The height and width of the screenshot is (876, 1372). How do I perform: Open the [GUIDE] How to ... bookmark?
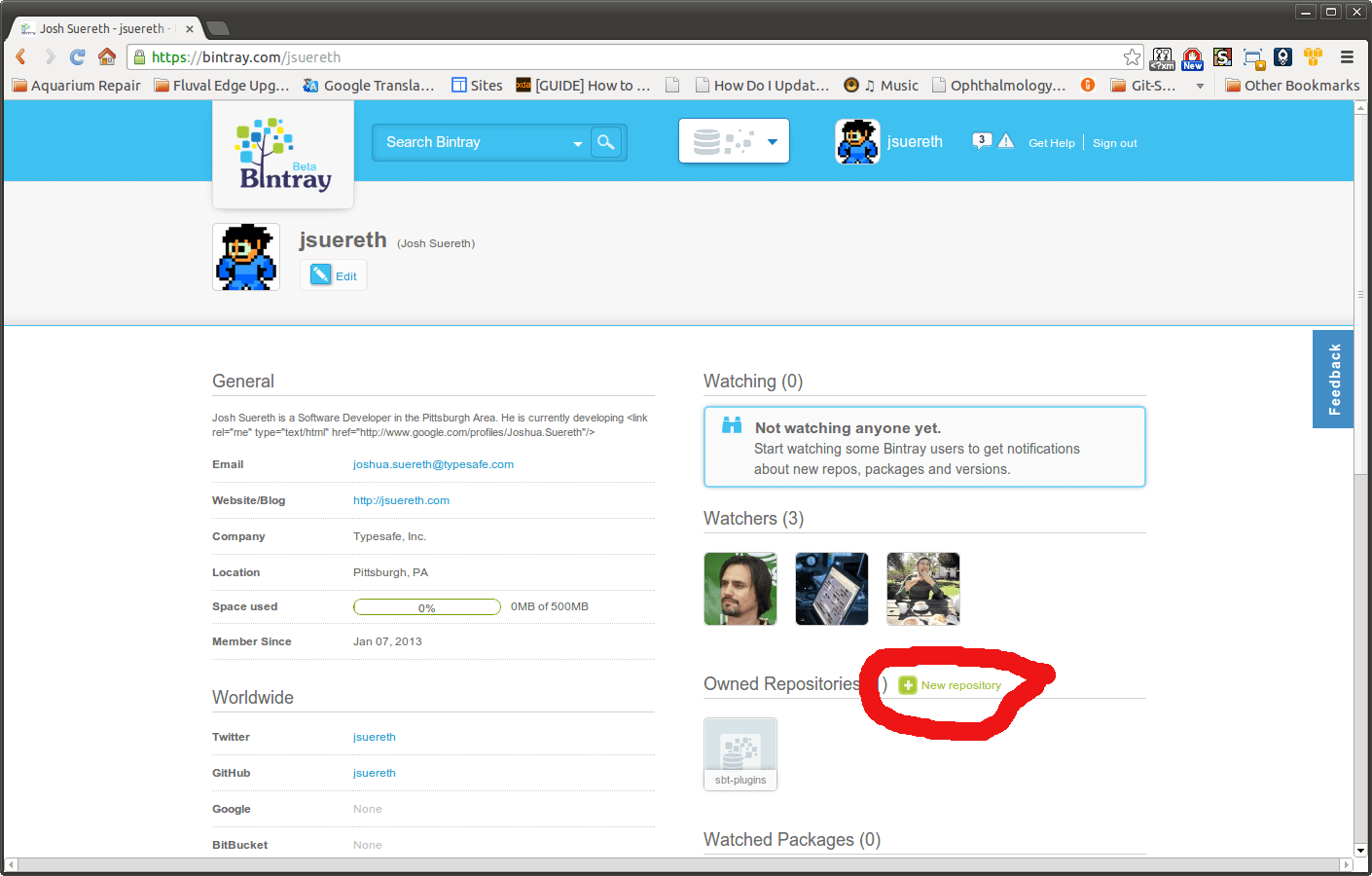583,85
